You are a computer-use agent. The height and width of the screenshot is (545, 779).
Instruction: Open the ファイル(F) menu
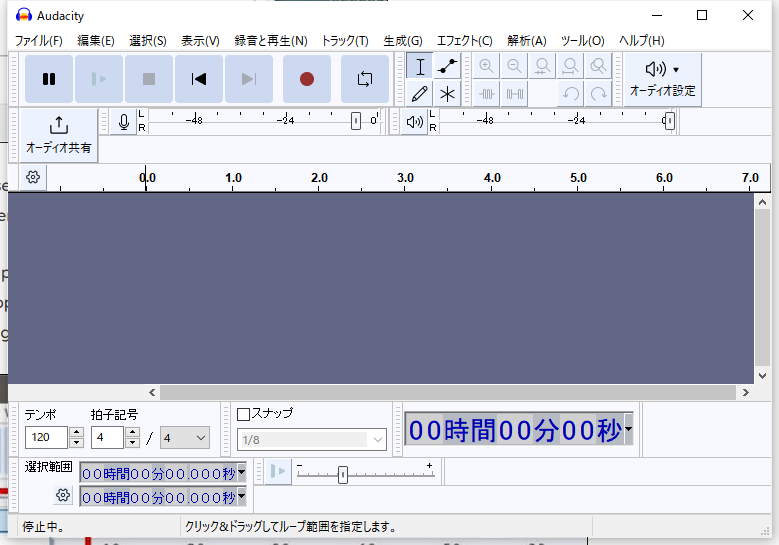[39, 41]
